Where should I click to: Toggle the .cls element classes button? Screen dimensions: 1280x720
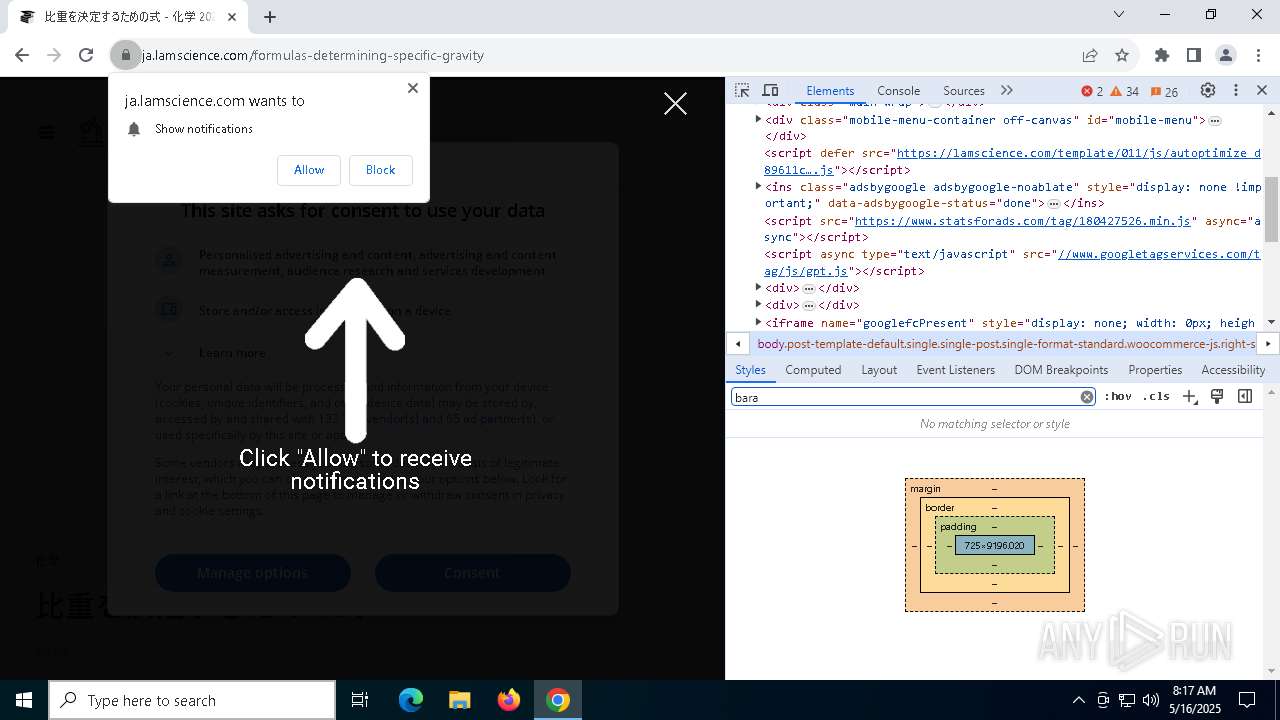point(1156,397)
